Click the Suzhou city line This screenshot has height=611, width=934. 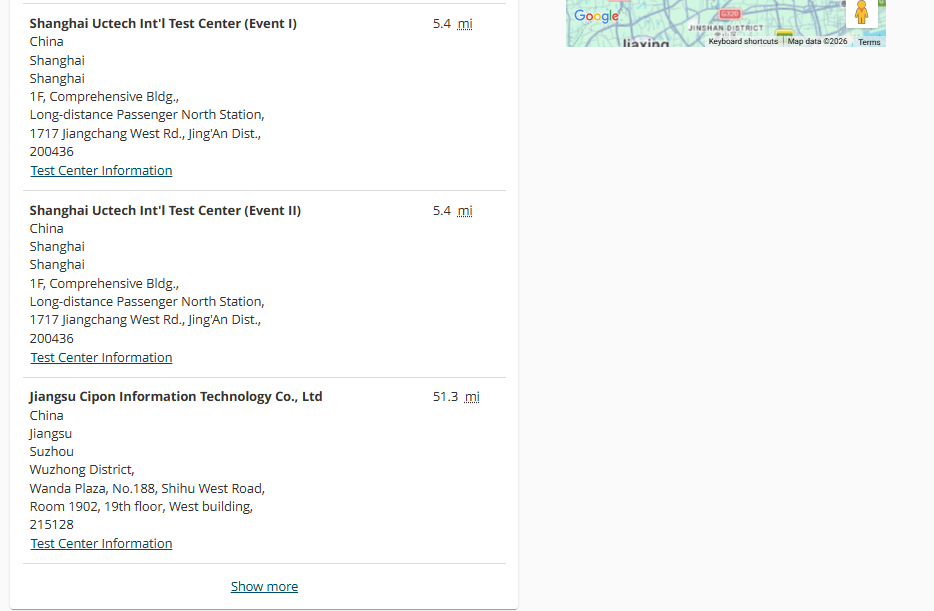click(x=52, y=452)
